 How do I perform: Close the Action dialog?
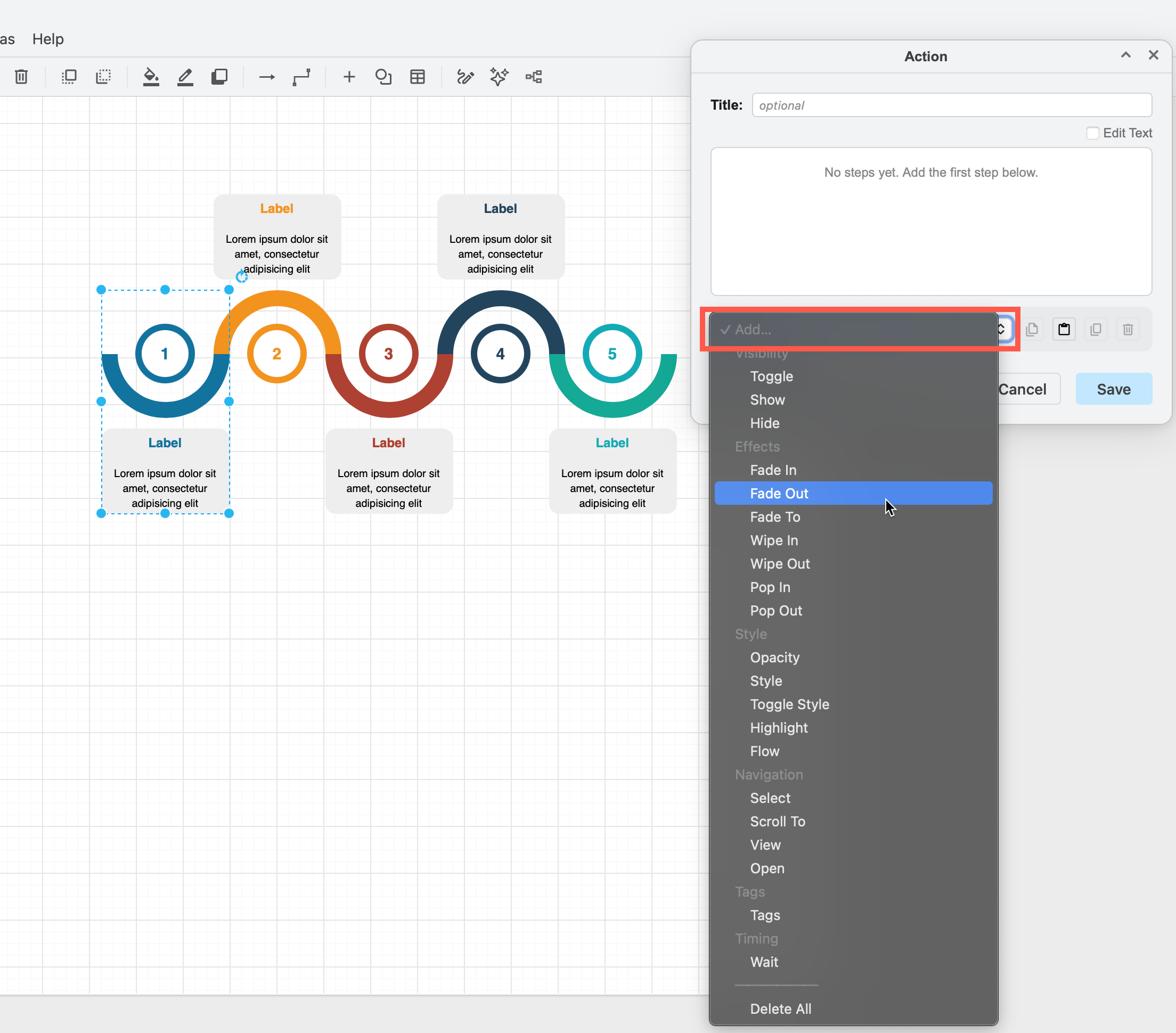click(x=1154, y=55)
